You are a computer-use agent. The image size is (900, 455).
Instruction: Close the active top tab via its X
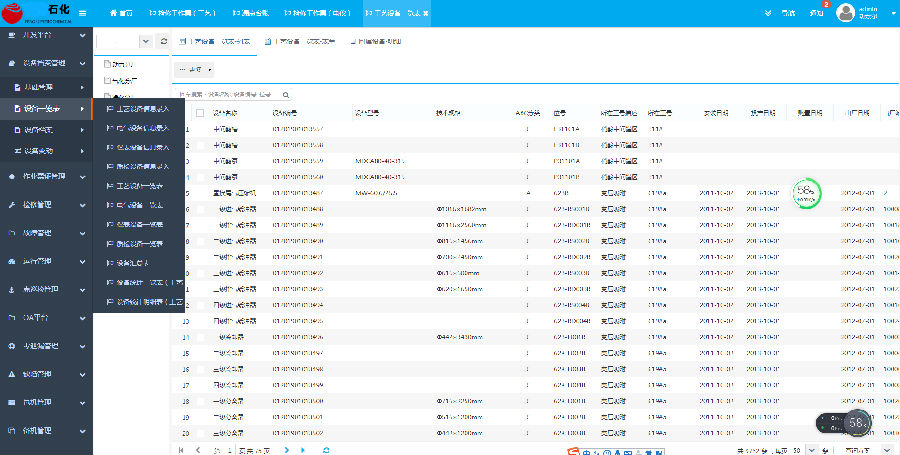(426, 13)
